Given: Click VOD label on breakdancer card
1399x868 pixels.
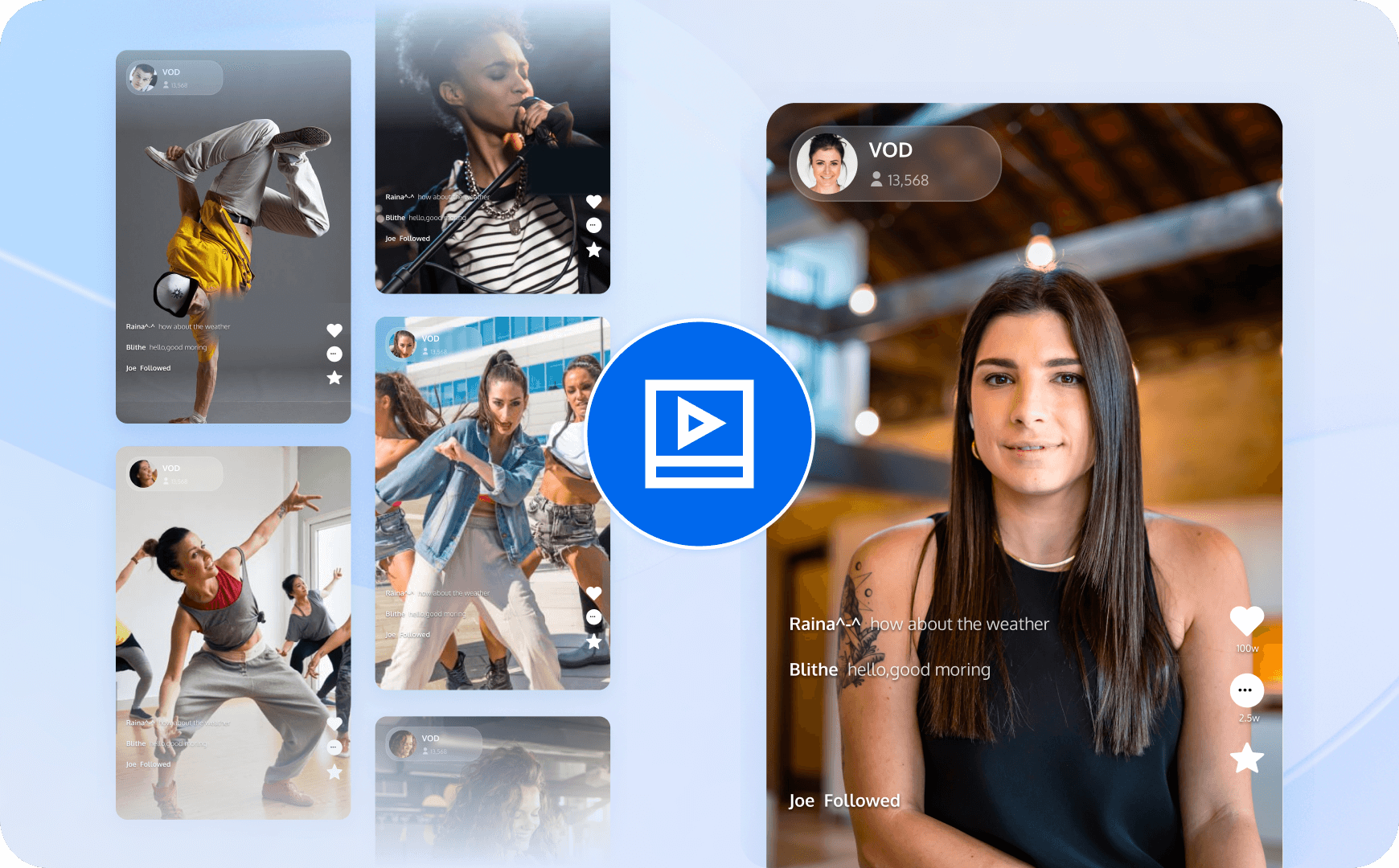Looking at the screenshot, I should 171,72.
